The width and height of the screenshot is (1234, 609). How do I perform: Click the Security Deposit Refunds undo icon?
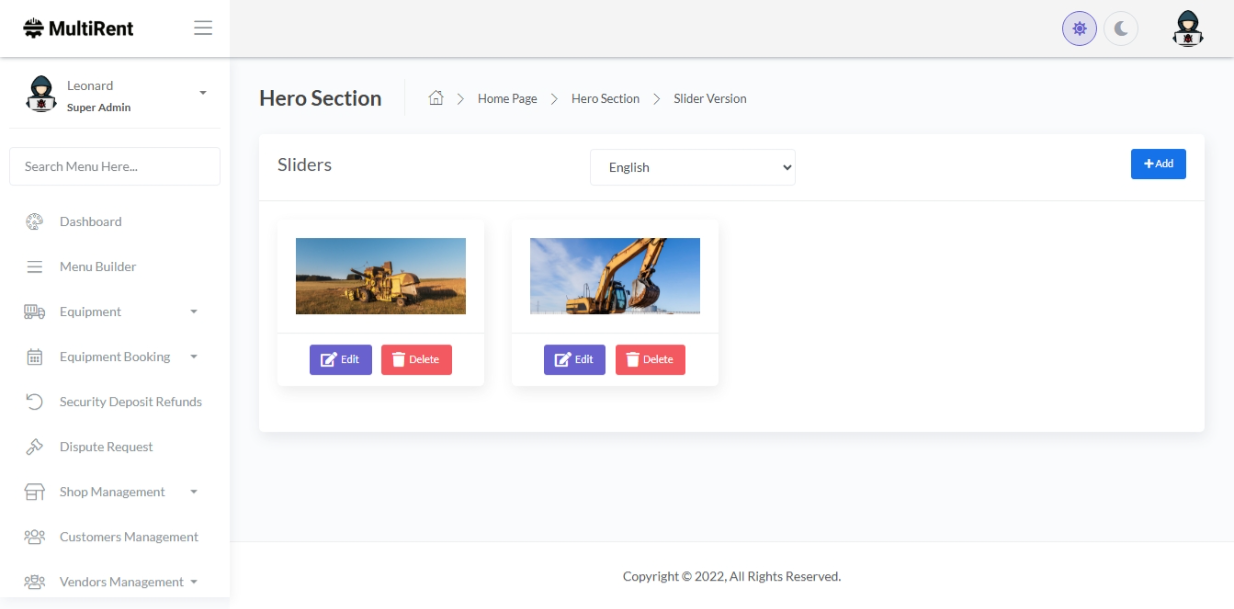[34, 402]
